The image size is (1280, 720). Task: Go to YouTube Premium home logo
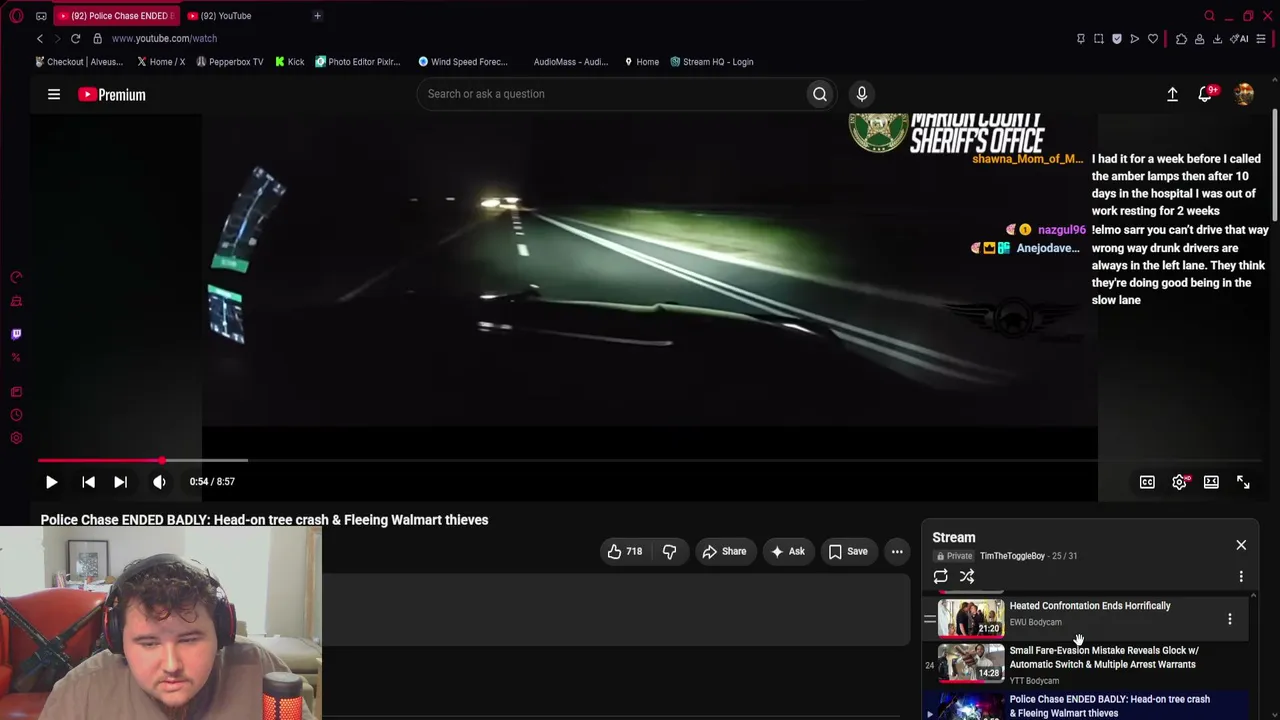(x=112, y=94)
